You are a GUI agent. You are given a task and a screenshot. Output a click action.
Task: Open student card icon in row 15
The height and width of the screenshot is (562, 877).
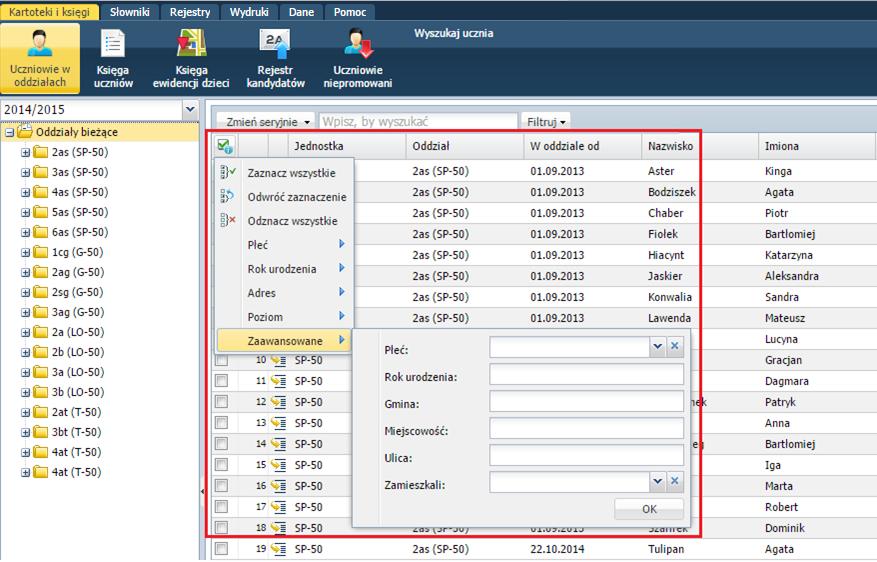tap(279, 465)
